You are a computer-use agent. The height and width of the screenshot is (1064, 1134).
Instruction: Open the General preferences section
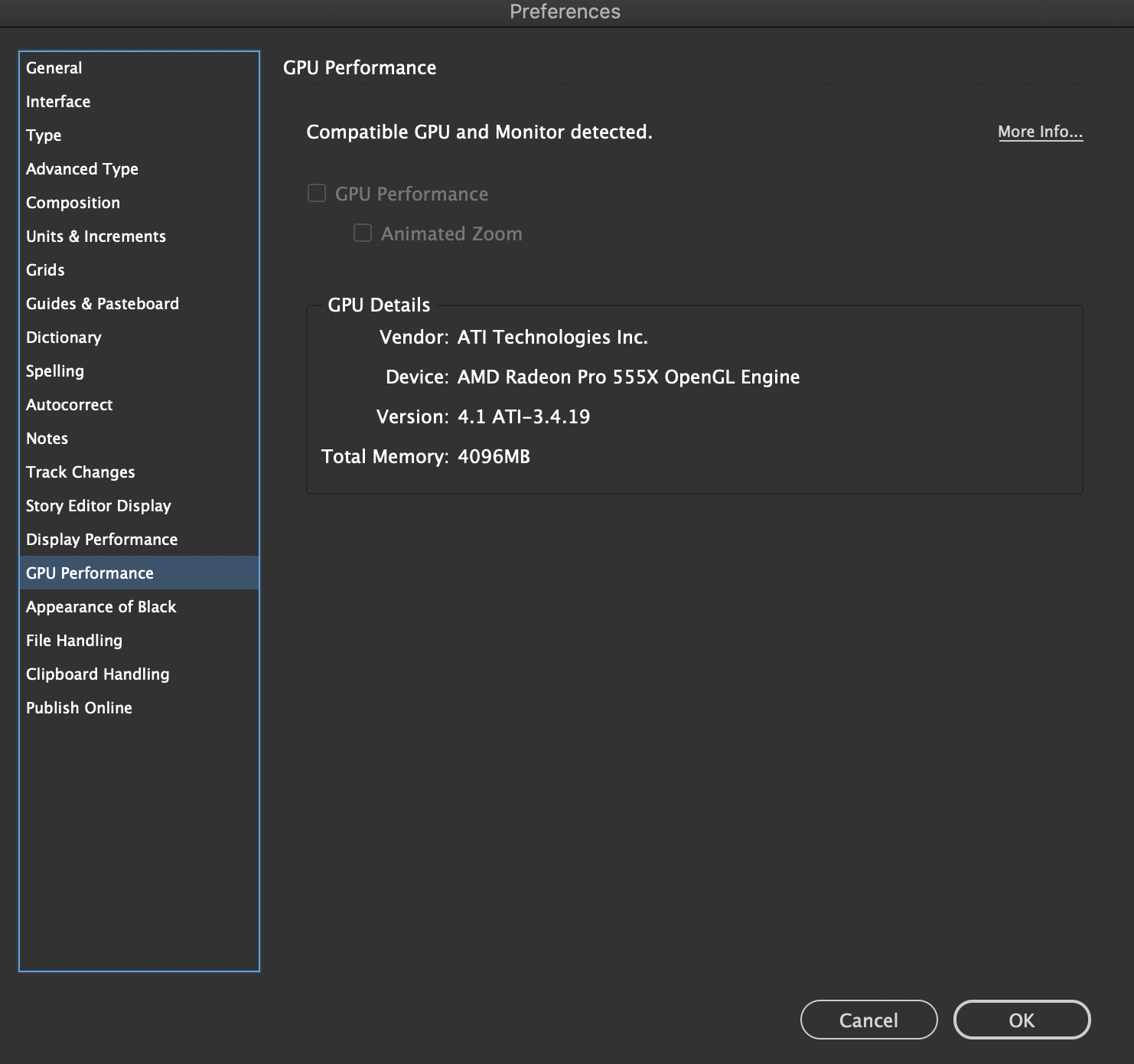click(54, 67)
